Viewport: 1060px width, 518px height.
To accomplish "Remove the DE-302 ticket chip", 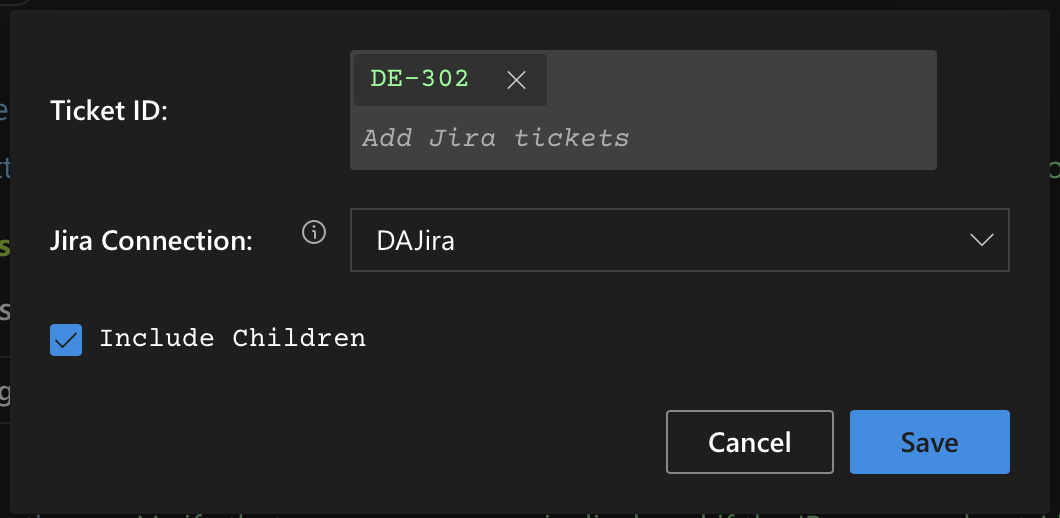I will pos(516,80).
